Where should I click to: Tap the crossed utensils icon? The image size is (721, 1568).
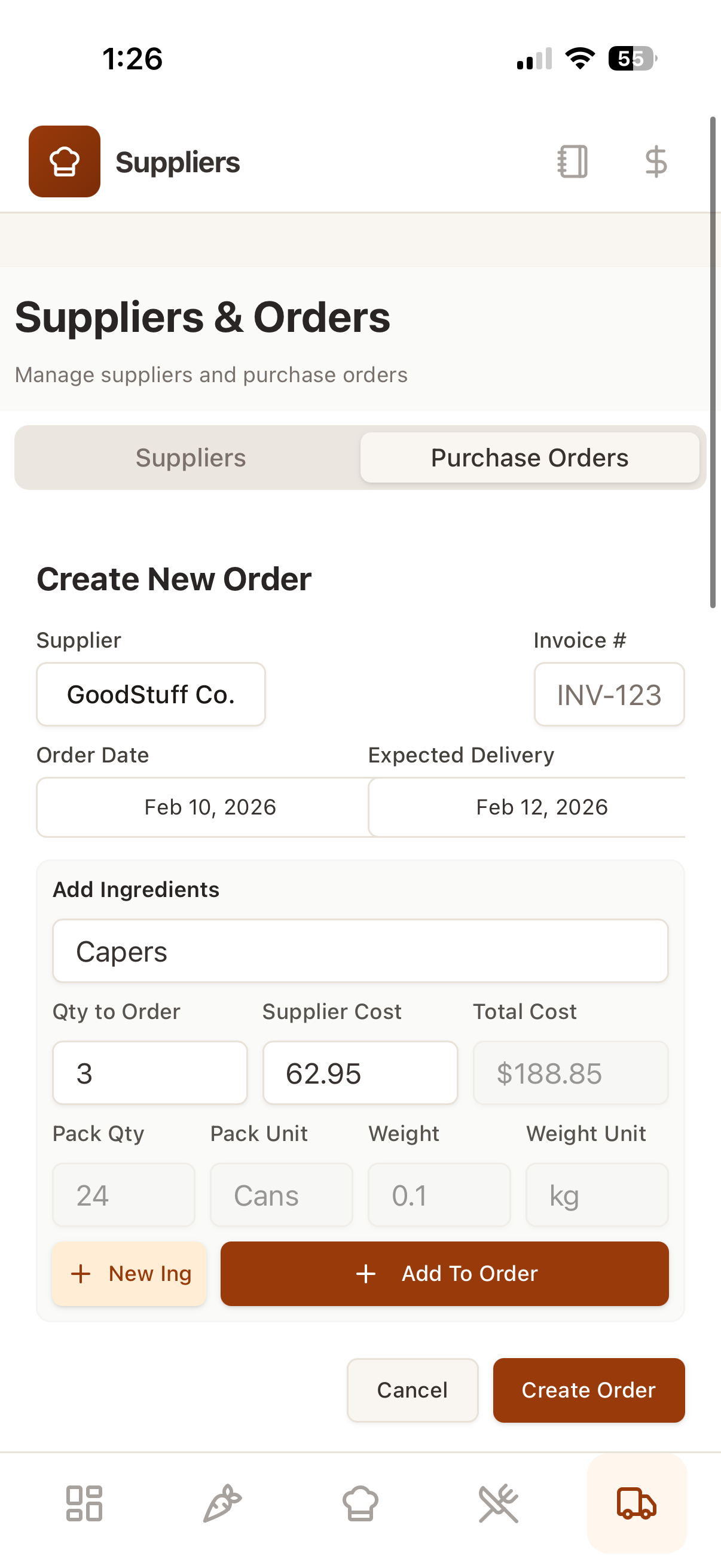pyautogui.click(x=499, y=1503)
